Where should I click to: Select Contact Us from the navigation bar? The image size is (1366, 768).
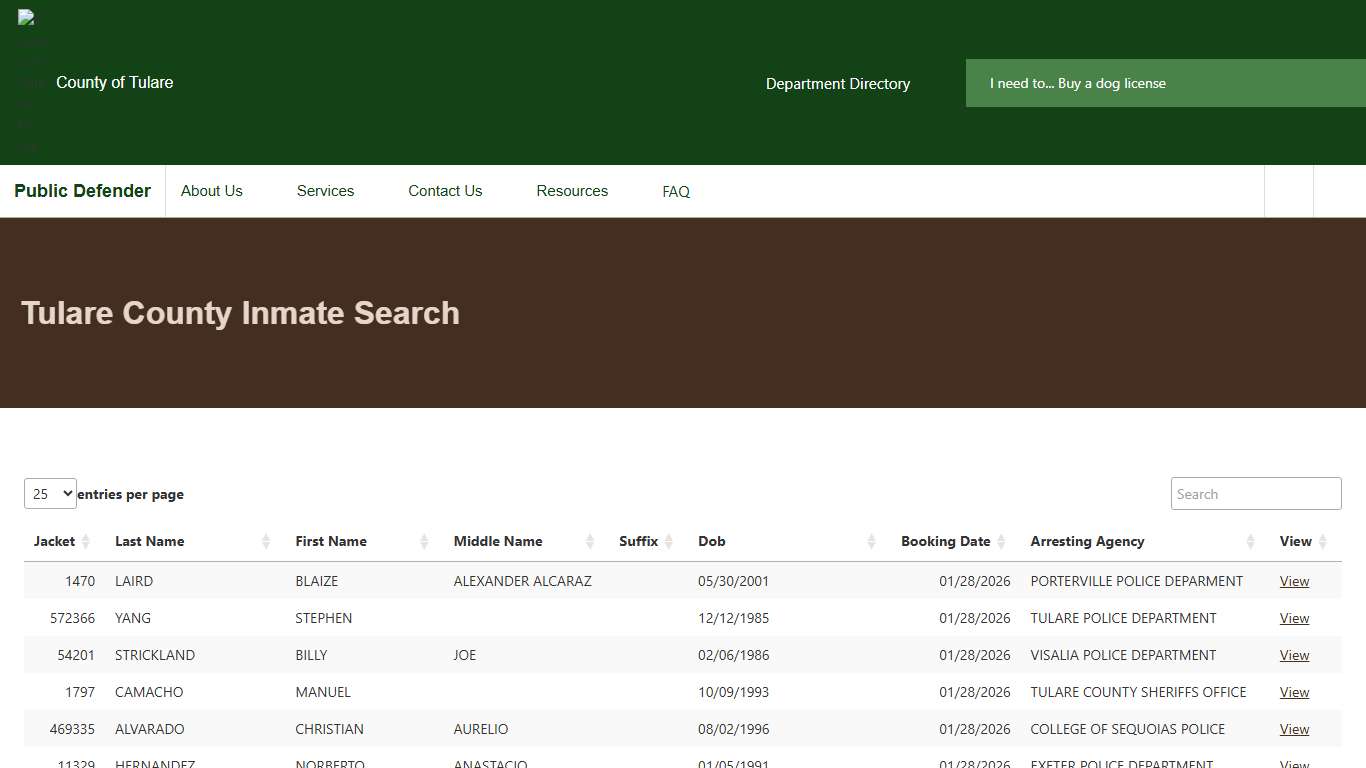[444, 191]
